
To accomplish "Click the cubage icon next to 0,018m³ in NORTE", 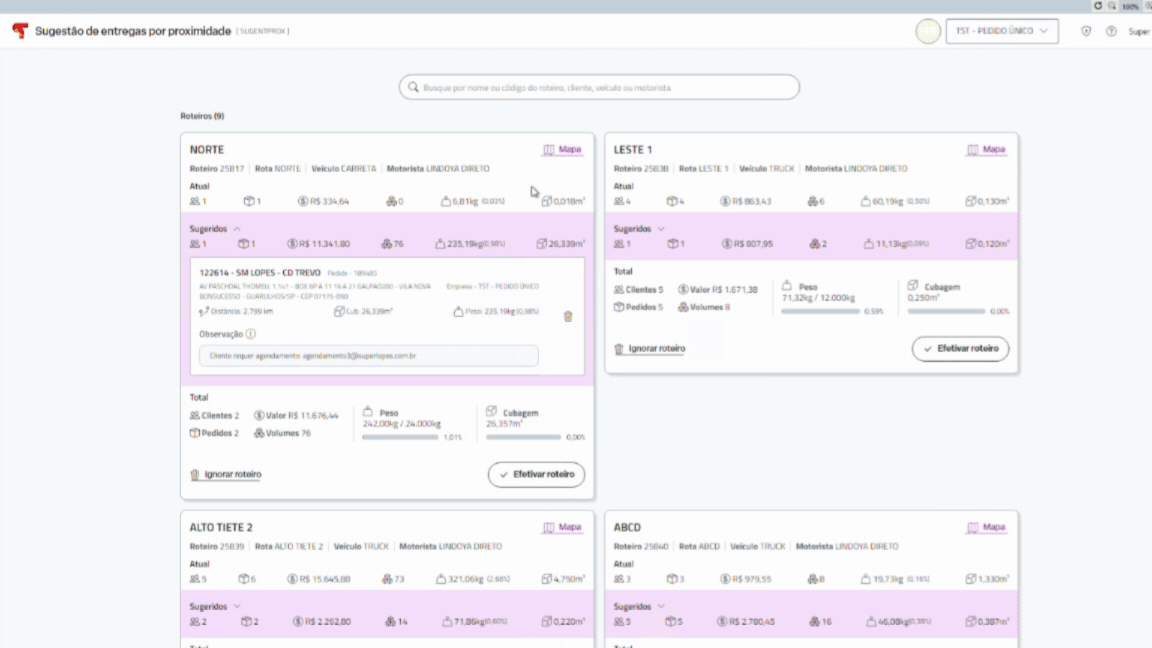I will [546, 201].
